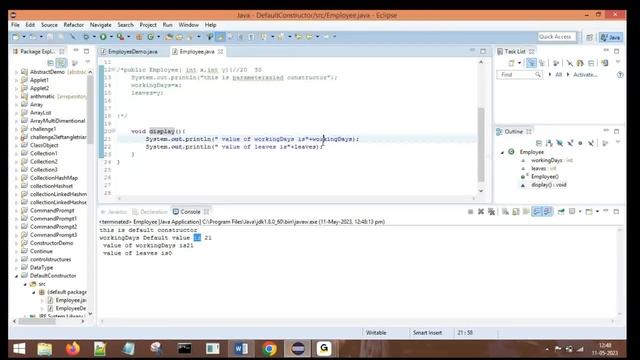This screenshot has width=640, height=360.
Task: Click the Windows Start button
Action: click(x=19, y=349)
